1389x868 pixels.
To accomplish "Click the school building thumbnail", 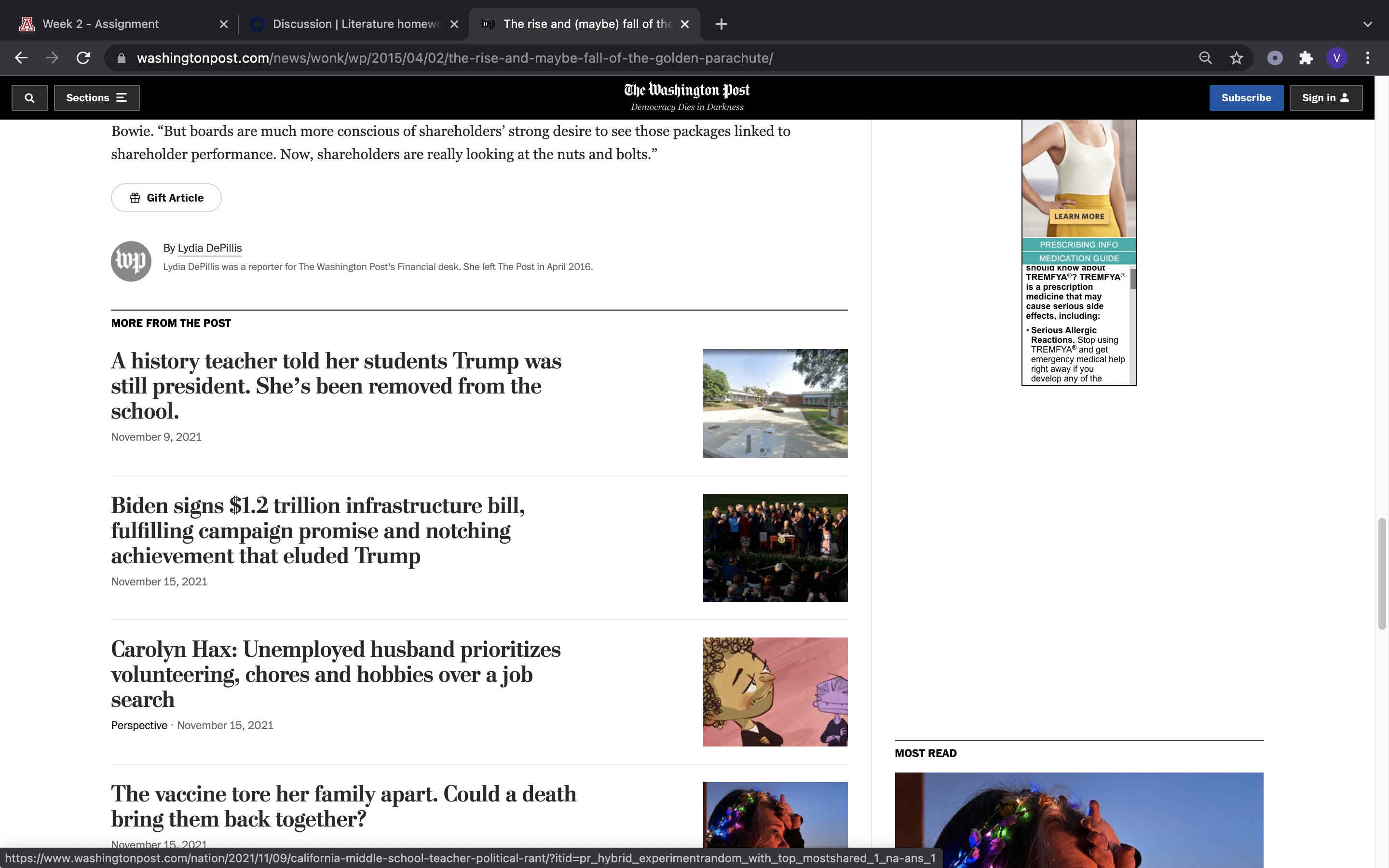I will 776,404.
